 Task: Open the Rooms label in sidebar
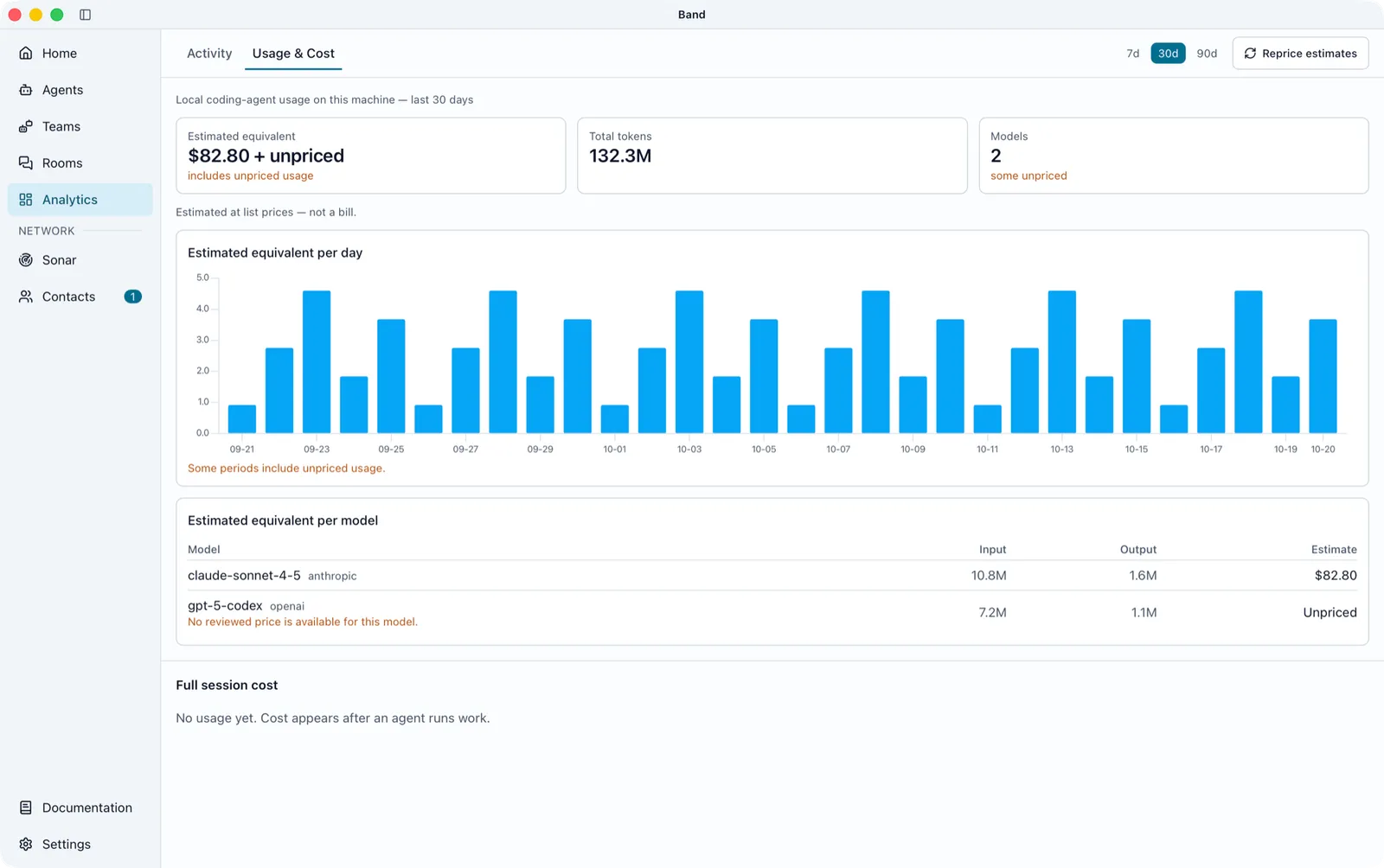(x=62, y=163)
